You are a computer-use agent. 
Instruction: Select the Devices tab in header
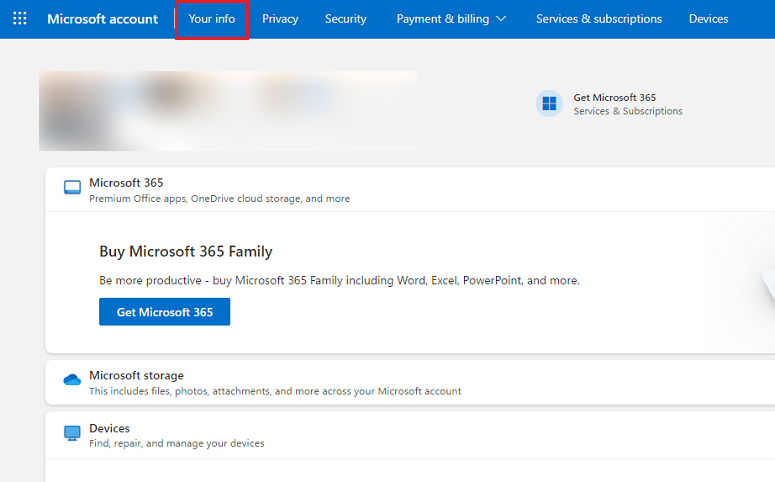[x=708, y=19]
